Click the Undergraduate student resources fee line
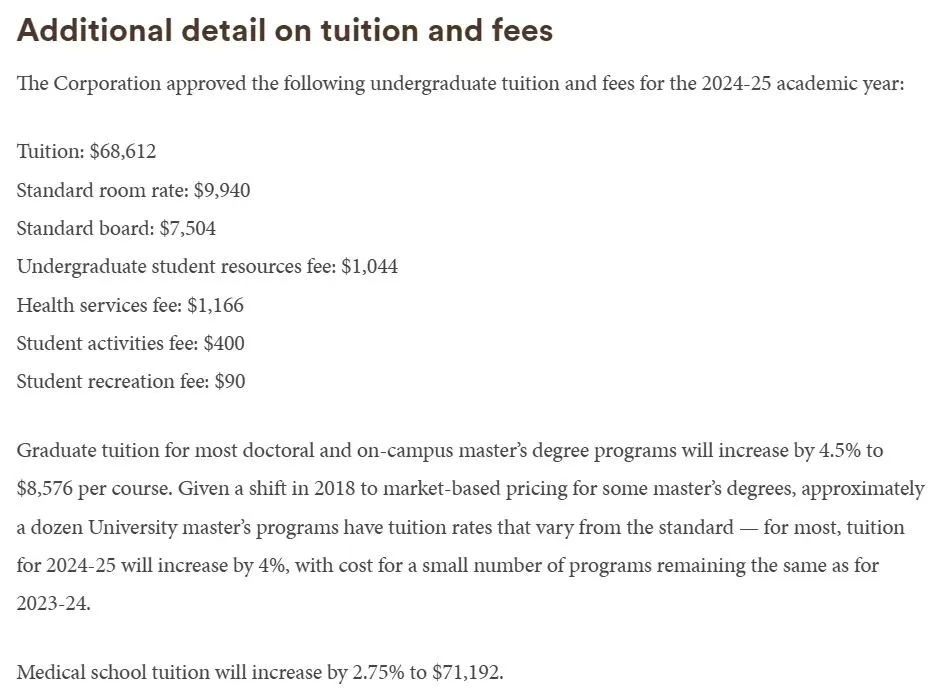 click(x=207, y=267)
